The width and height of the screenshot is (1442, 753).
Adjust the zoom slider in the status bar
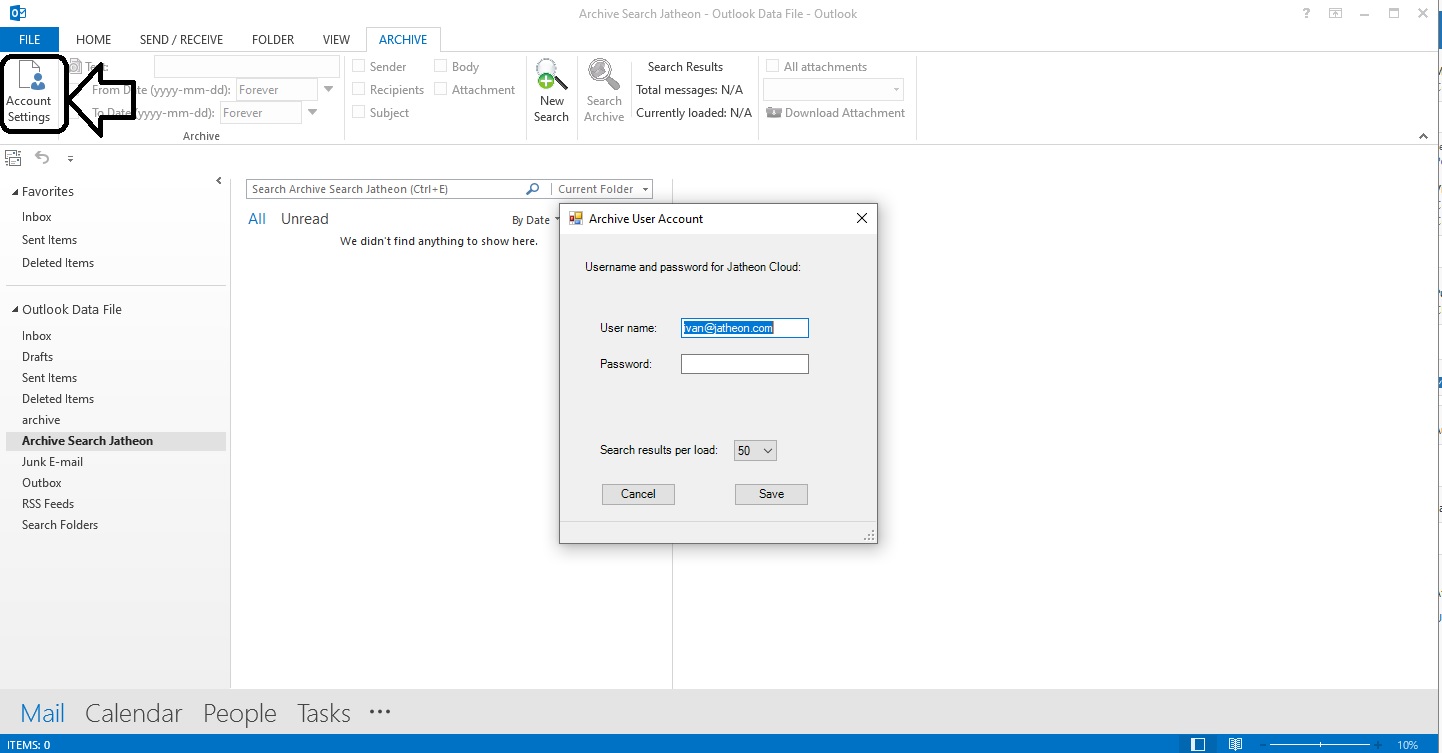click(1320, 745)
